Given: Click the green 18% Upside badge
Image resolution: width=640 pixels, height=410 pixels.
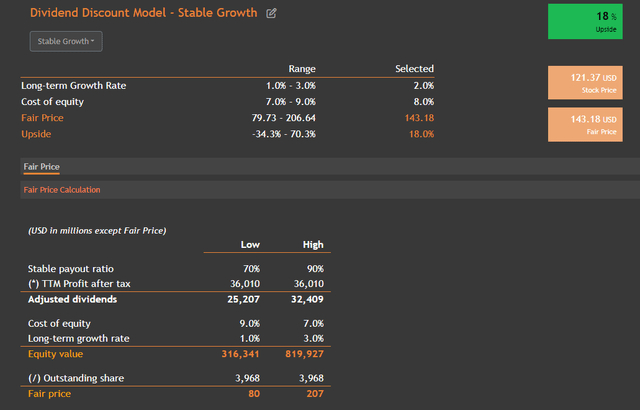Looking at the screenshot, I should click(x=589, y=22).
